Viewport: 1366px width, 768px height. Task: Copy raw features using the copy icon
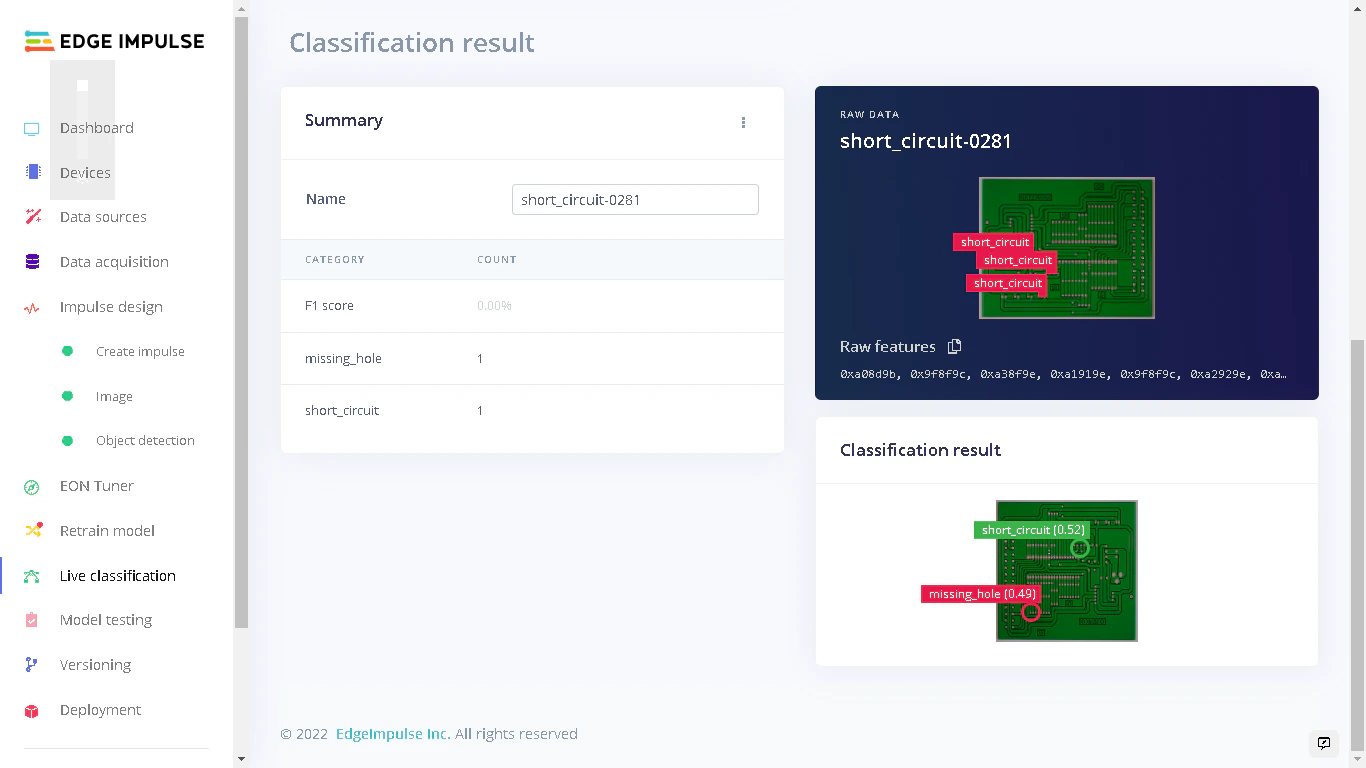pos(954,346)
